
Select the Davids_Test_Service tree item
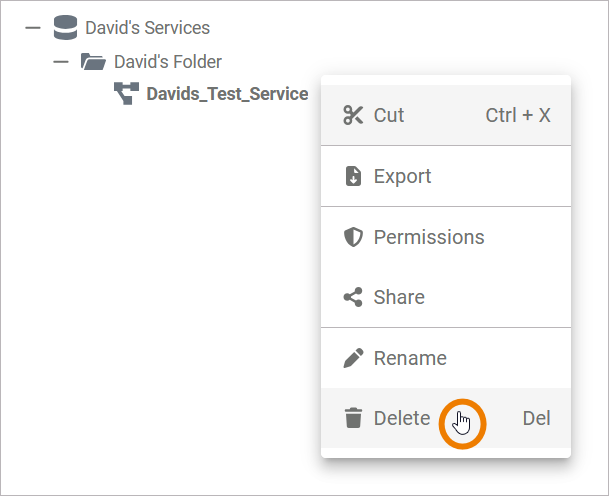point(227,94)
